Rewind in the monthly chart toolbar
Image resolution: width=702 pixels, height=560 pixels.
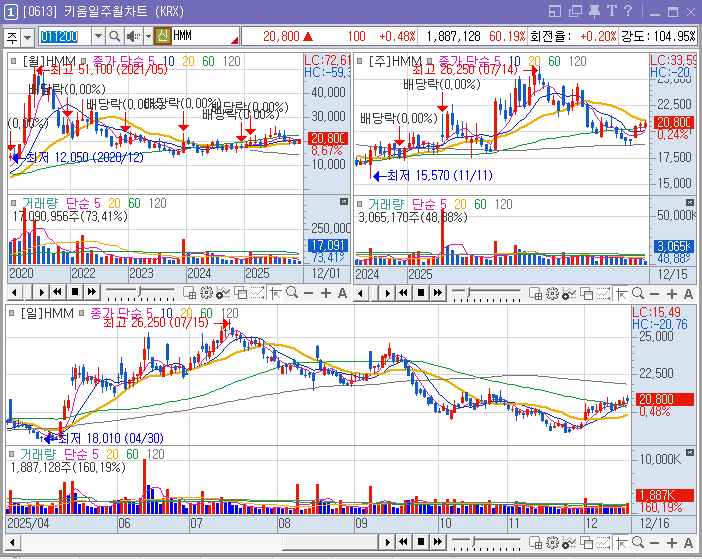58,293
